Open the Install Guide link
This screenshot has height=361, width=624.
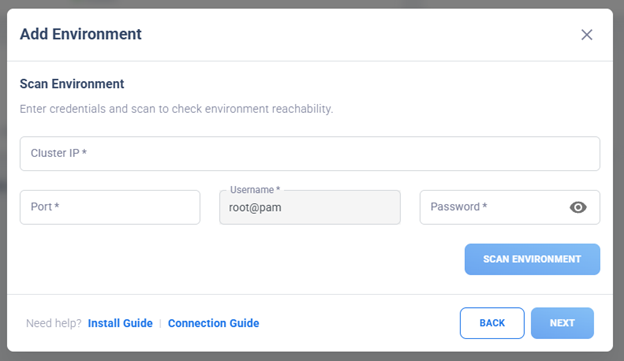coord(120,323)
